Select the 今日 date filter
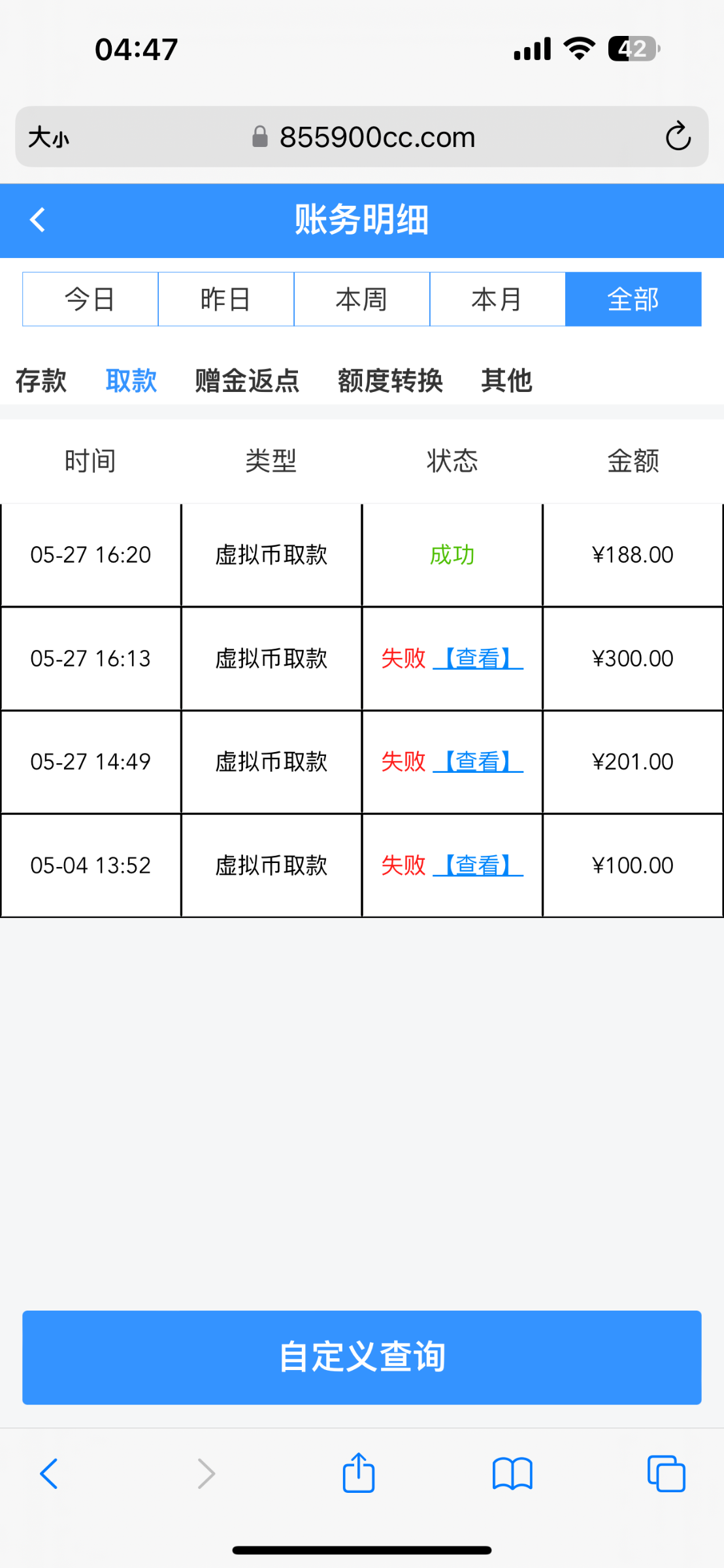Image resolution: width=724 pixels, height=1568 pixels. coord(90,299)
